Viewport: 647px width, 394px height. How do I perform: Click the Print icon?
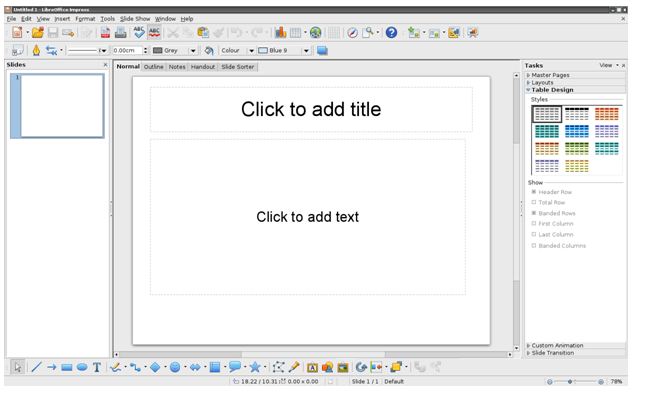[x=120, y=33]
